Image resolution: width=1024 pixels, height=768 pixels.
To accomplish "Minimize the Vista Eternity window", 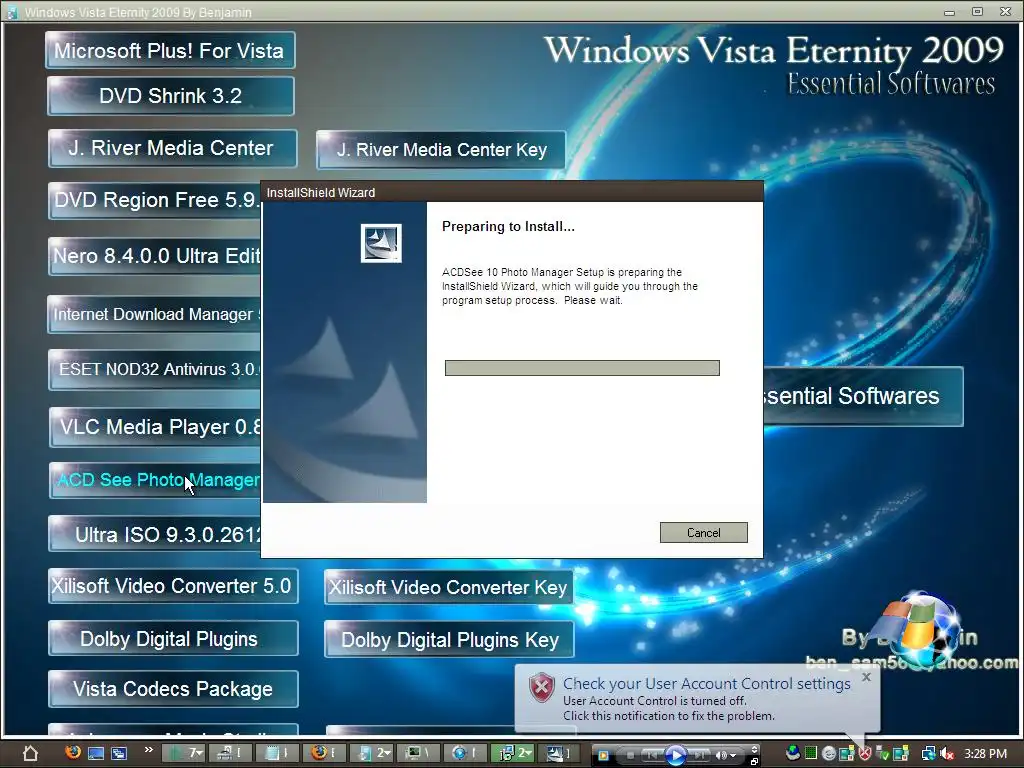I will pos(949,12).
